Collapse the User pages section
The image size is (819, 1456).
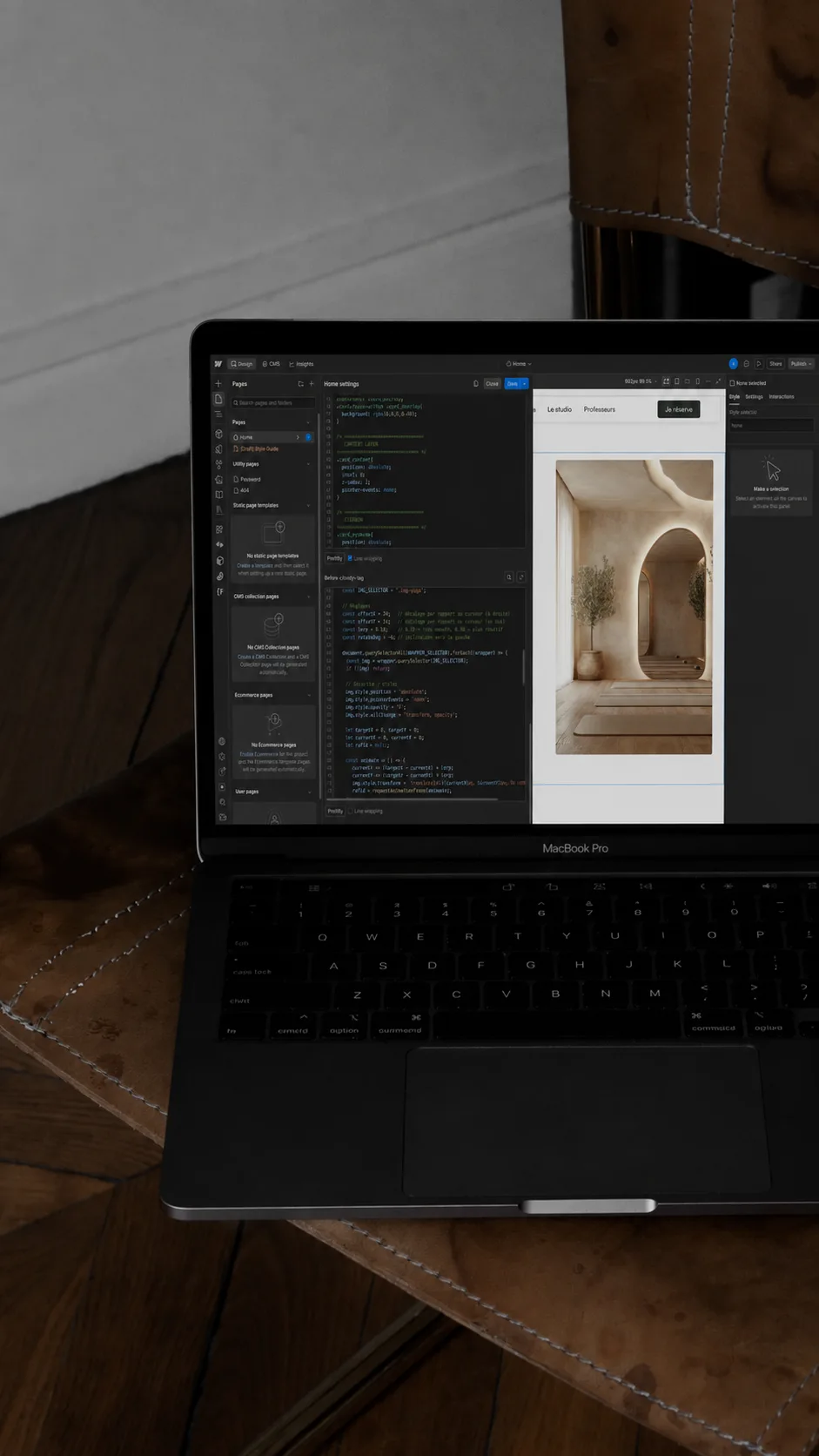[309, 792]
